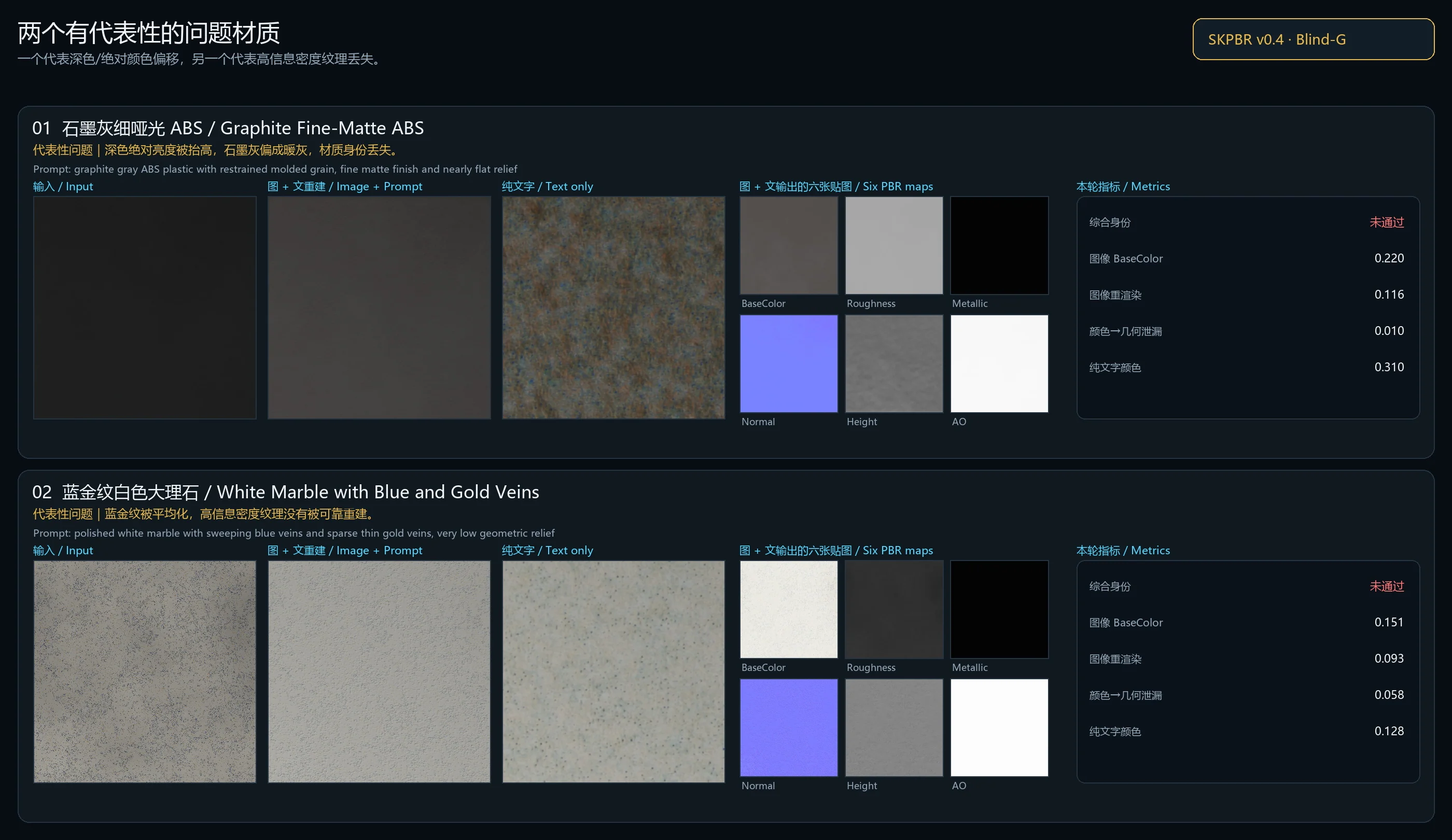
Task: Click the White Marble 未通过 status
Action: coord(1387,586)
